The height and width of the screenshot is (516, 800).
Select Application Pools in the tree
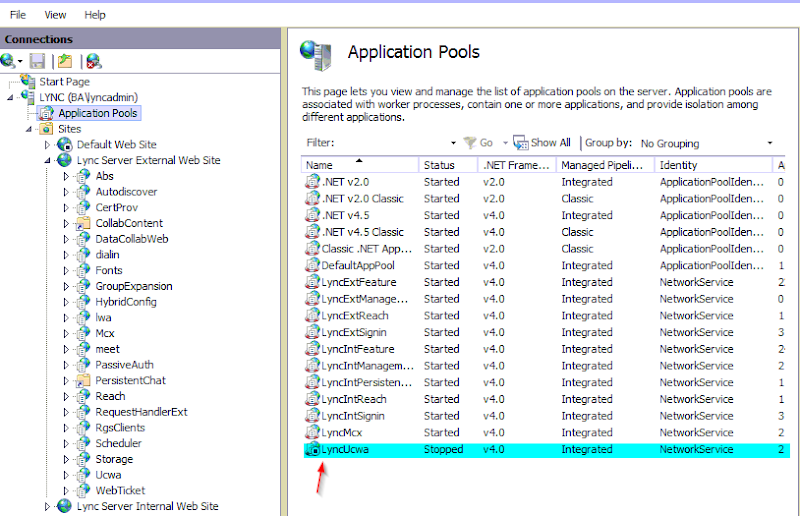97,113
